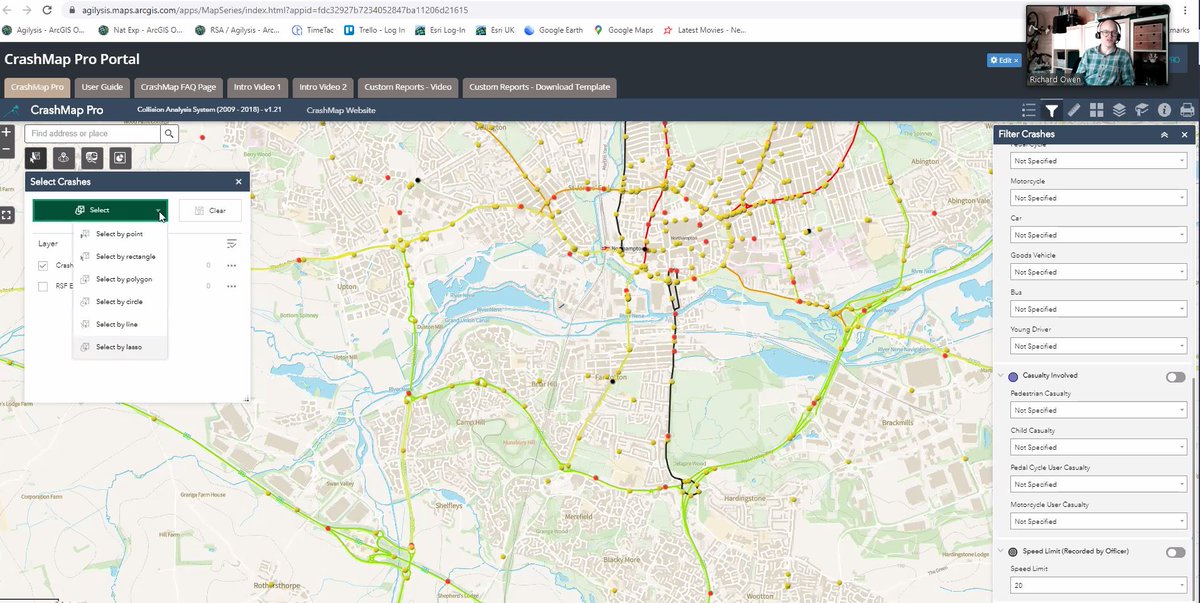This screenshot has height=603, width=1200.
Task: Click the blue Edit button
Action: tap(1003, 60)
